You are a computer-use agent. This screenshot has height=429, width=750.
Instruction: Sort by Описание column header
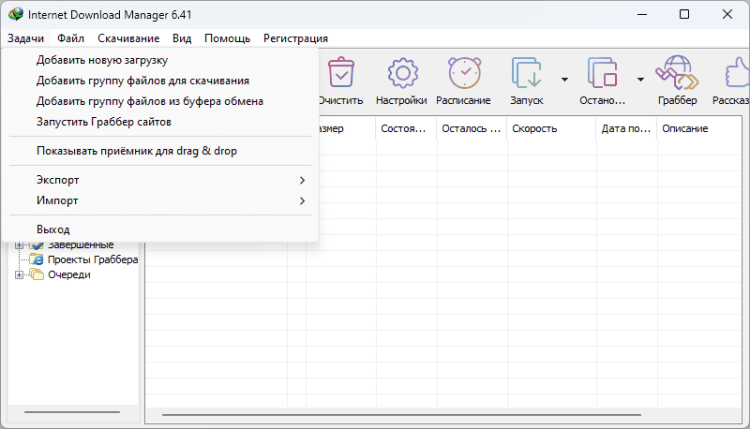[699, 128]
